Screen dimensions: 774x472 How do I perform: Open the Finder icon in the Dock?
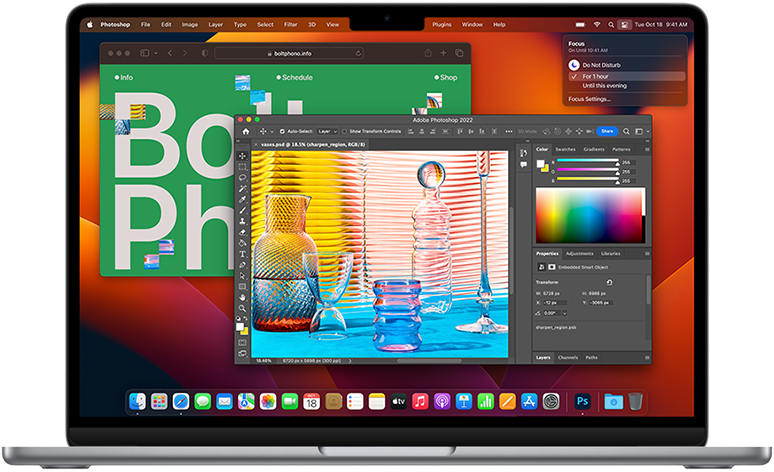(138, 401)
